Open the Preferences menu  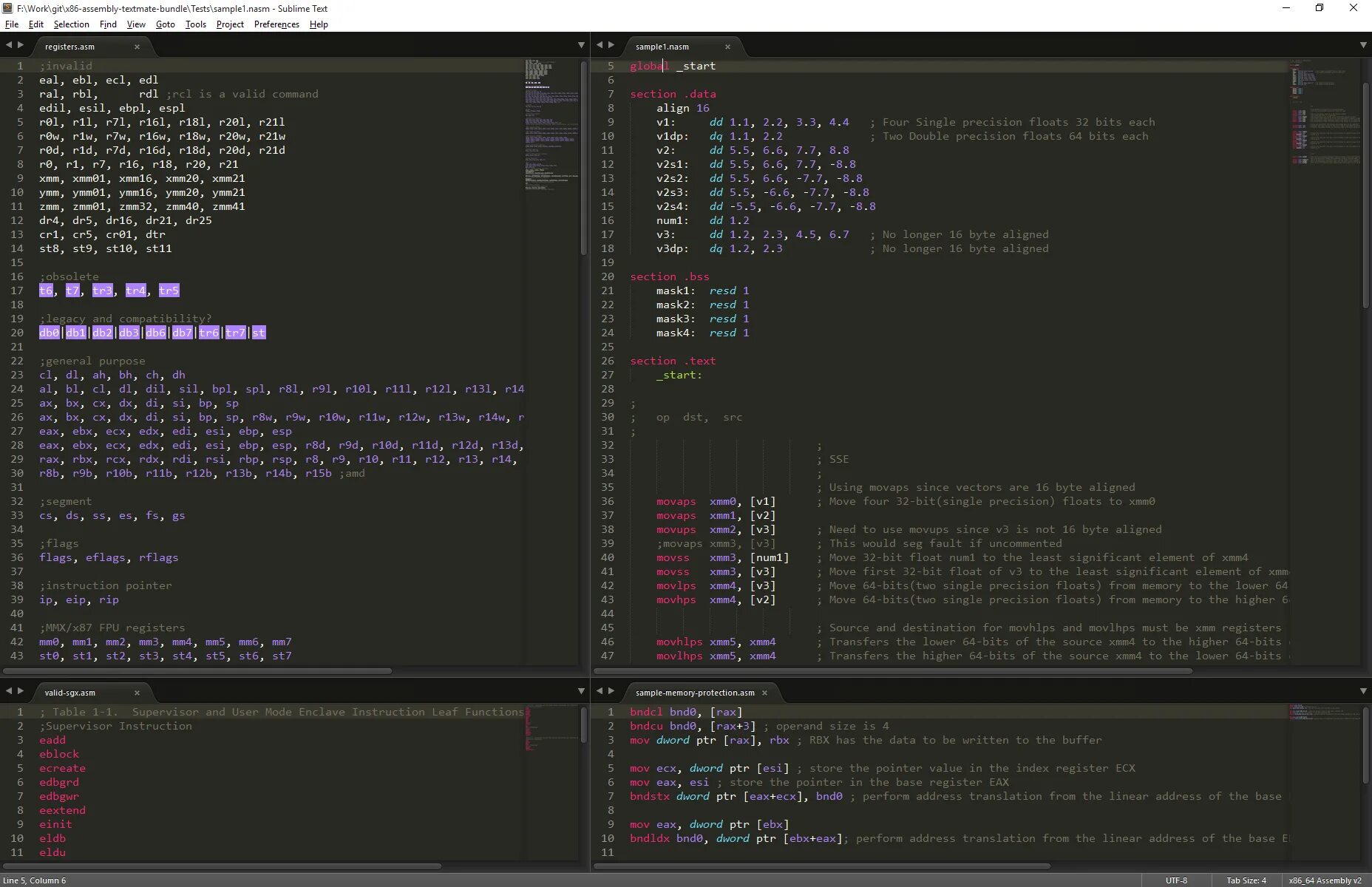276,24
